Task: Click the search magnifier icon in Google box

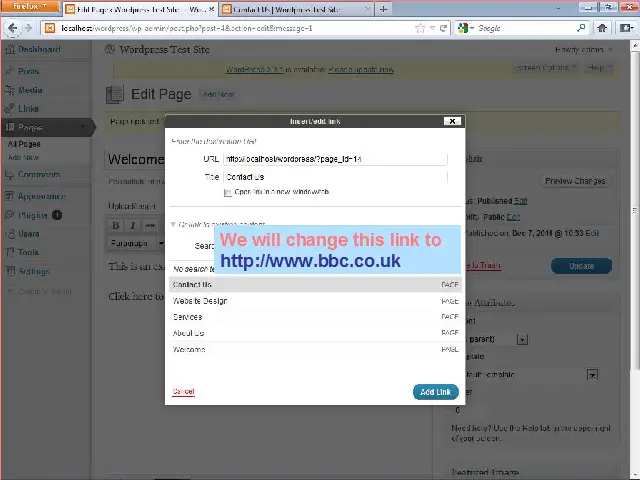Action: (581, 28)
